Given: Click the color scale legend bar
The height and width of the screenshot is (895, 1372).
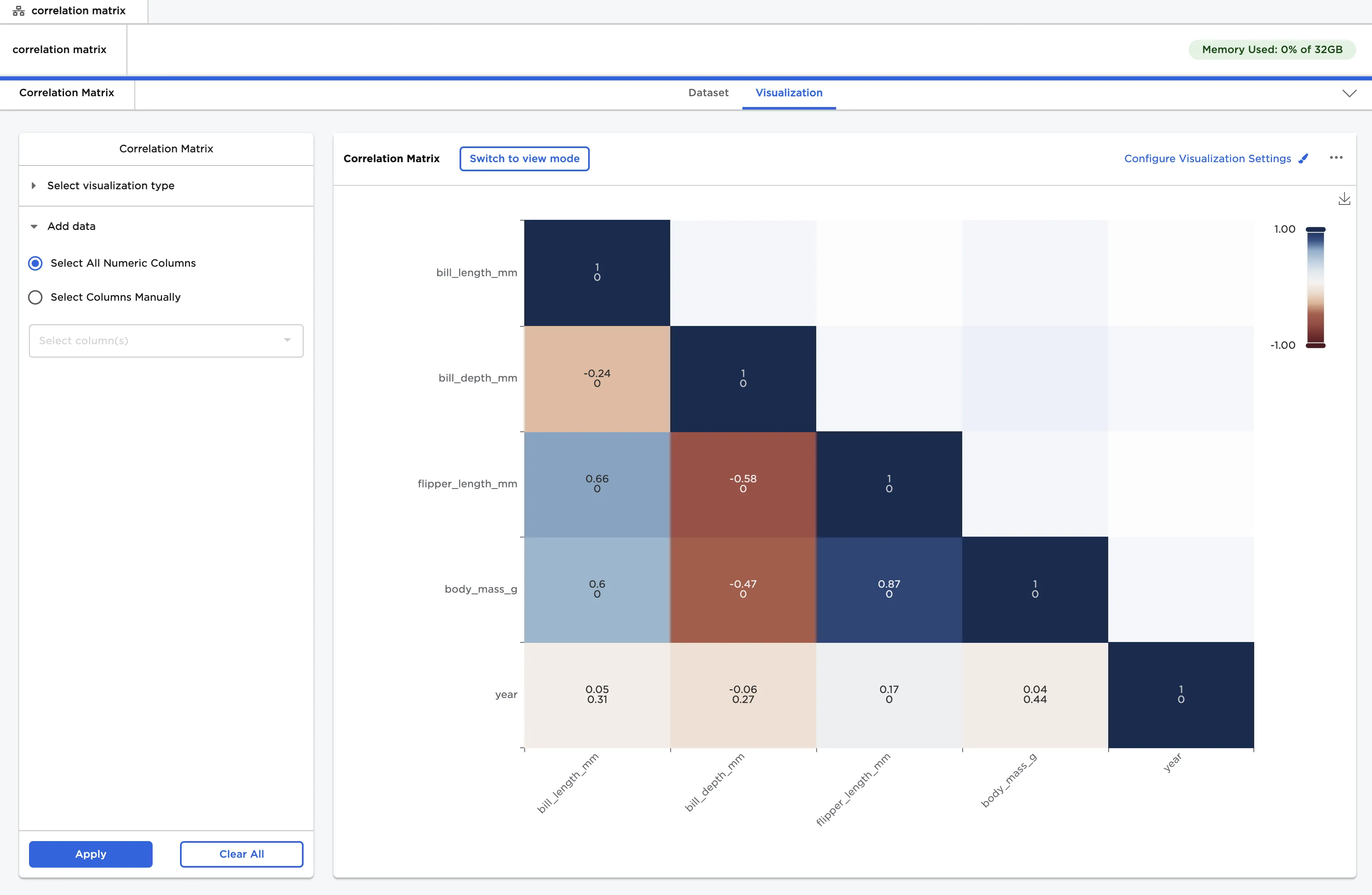Looking at the screenshot, I should point(1315,287).
